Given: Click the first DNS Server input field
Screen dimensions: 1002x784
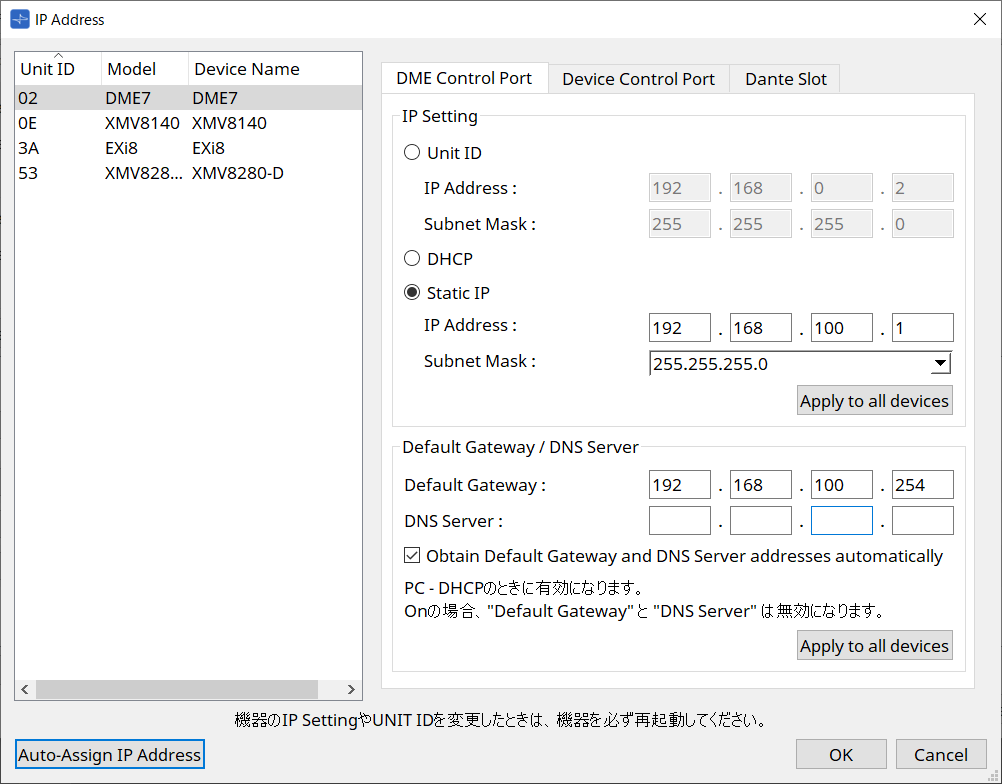Looking at the screenshot, I should [679, 520].
